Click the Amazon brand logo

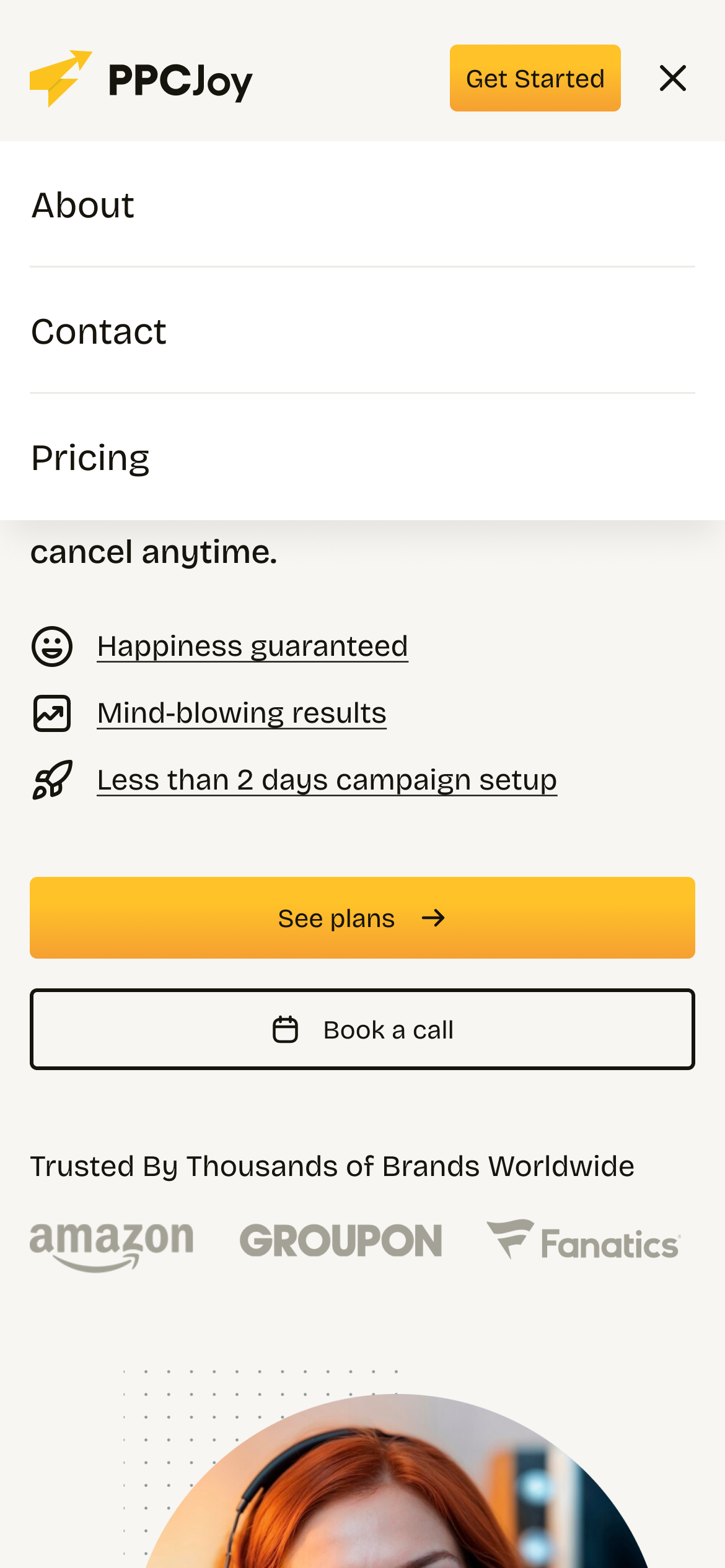pyautogui.click(x=112, y=1246)
